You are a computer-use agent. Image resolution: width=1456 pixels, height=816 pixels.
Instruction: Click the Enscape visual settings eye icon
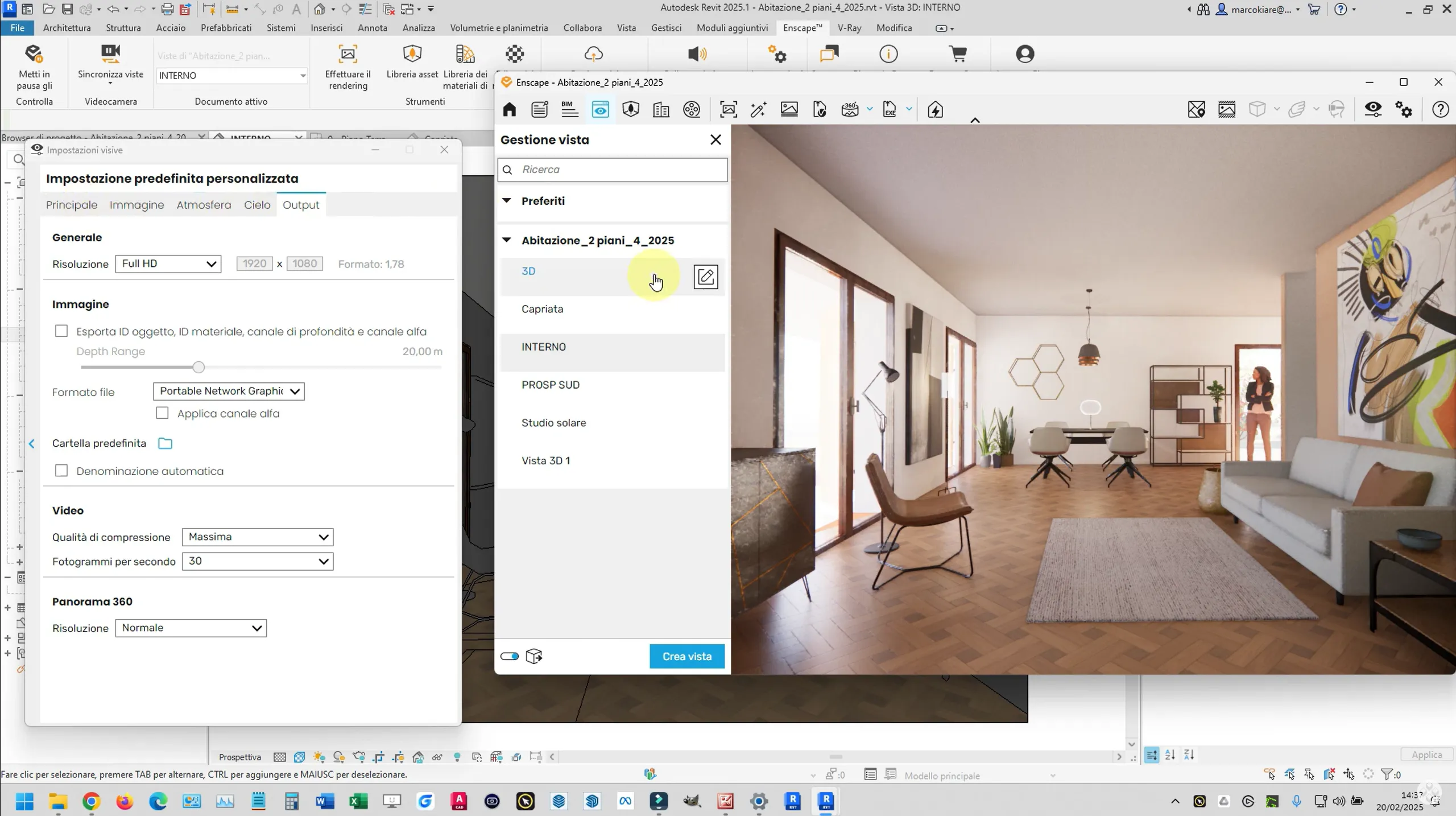pos(1373,109)
